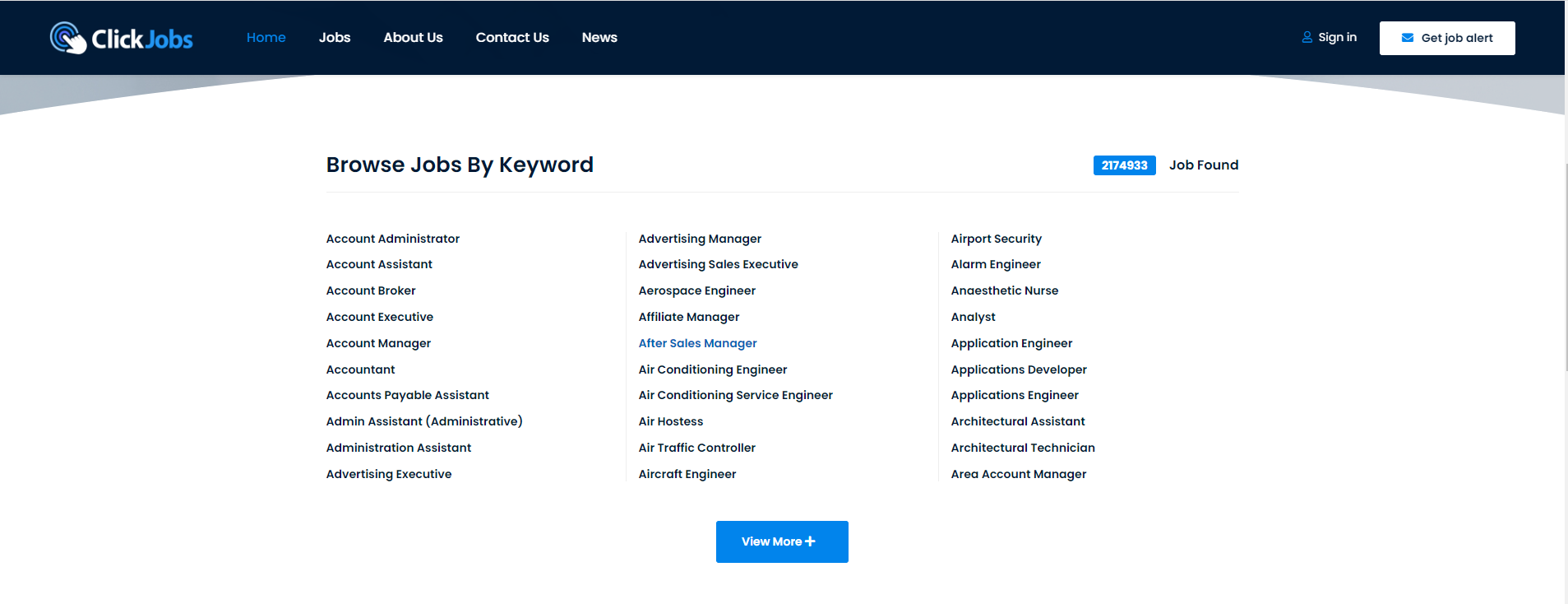Open the Architectural Technician keyword
1568x604 pixels.
(1022, 448)
